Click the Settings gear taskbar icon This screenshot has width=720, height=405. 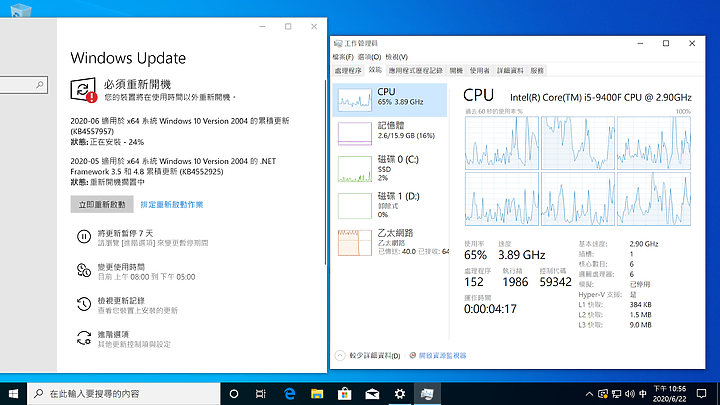399,394
